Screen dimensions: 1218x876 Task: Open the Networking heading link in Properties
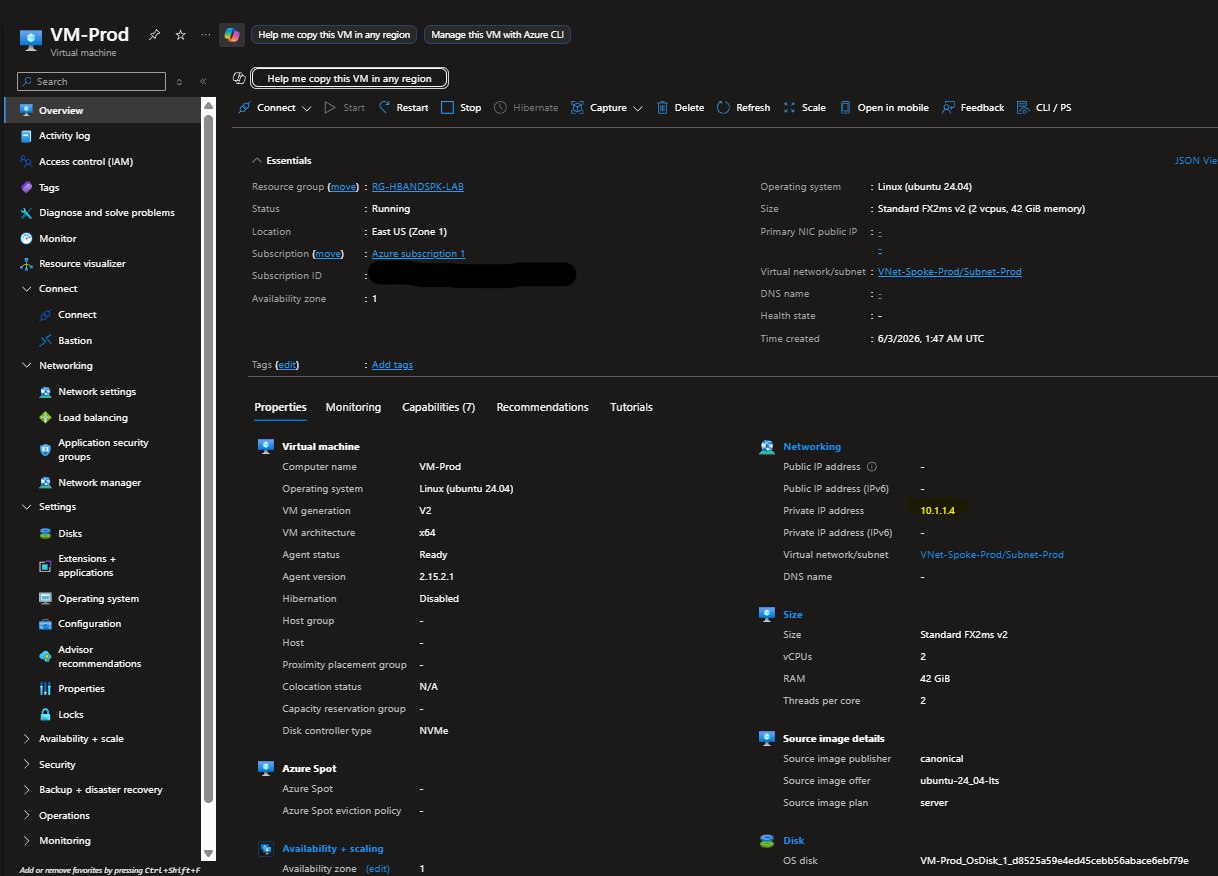pos(812,447)
